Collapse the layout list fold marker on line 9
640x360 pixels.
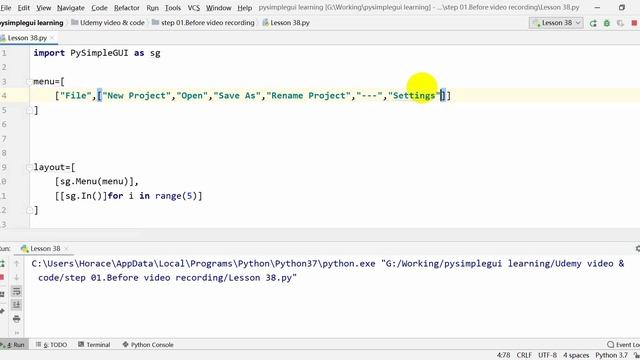tap(29, 167)
